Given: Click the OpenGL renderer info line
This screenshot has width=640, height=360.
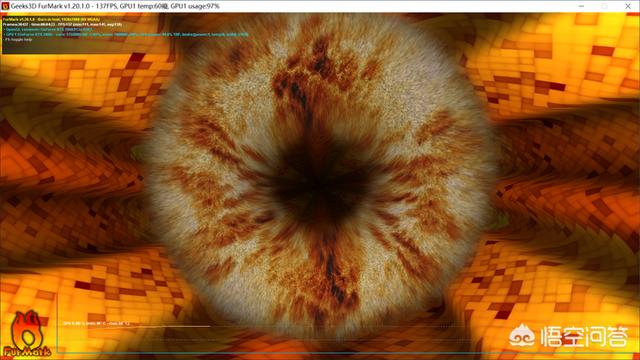Looking at the screenshot, I should point(48,29).
